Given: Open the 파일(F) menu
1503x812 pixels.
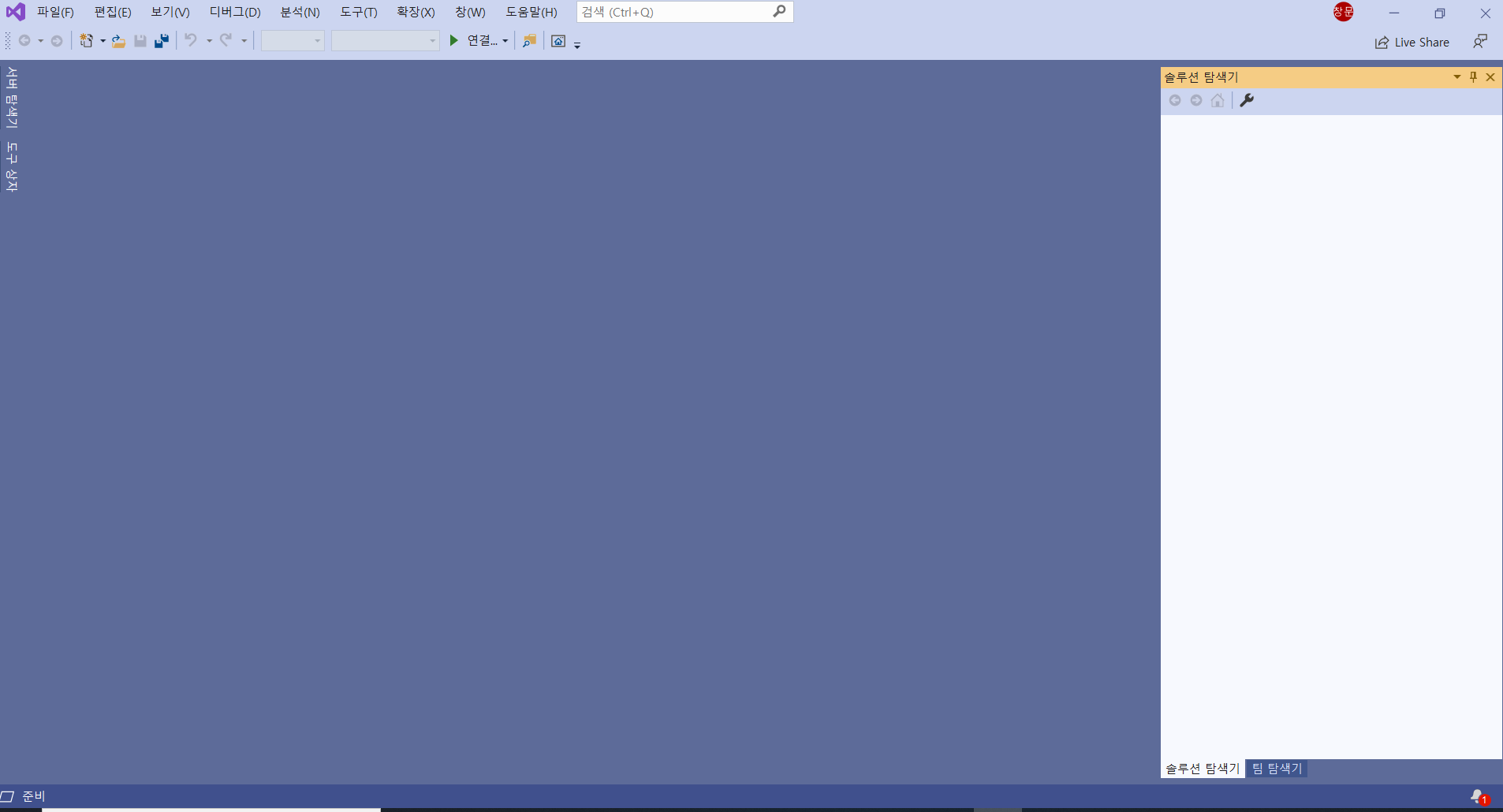Looking at the screenshot, I should pyautogui.click(x=55, y=12).
